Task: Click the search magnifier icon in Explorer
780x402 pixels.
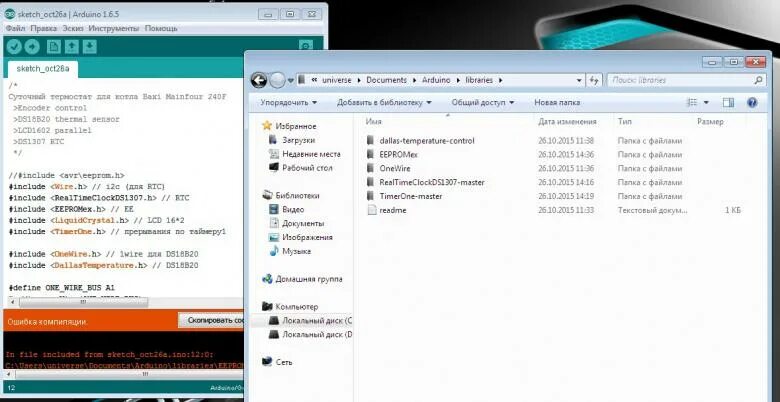Action: click(758, 80)
